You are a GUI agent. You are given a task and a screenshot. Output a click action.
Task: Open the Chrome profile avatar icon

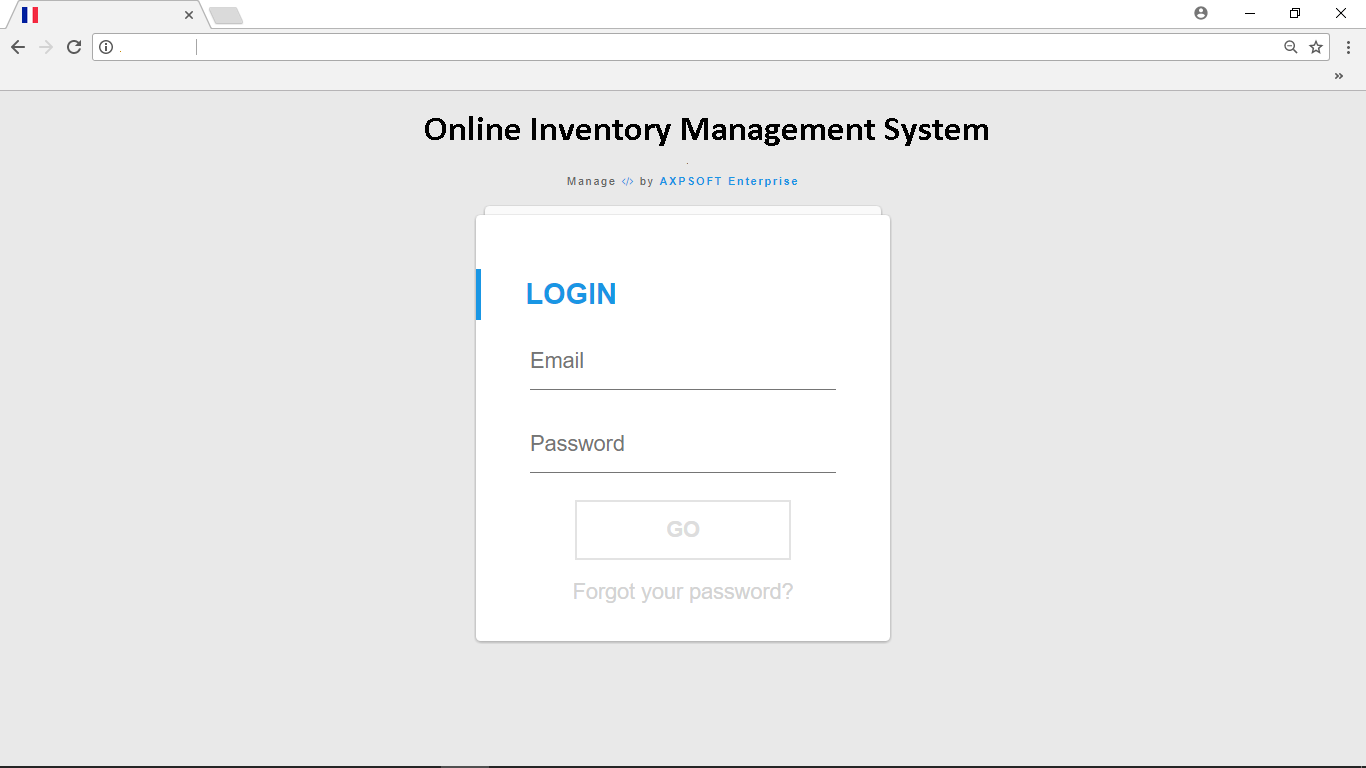point(1201,13)
